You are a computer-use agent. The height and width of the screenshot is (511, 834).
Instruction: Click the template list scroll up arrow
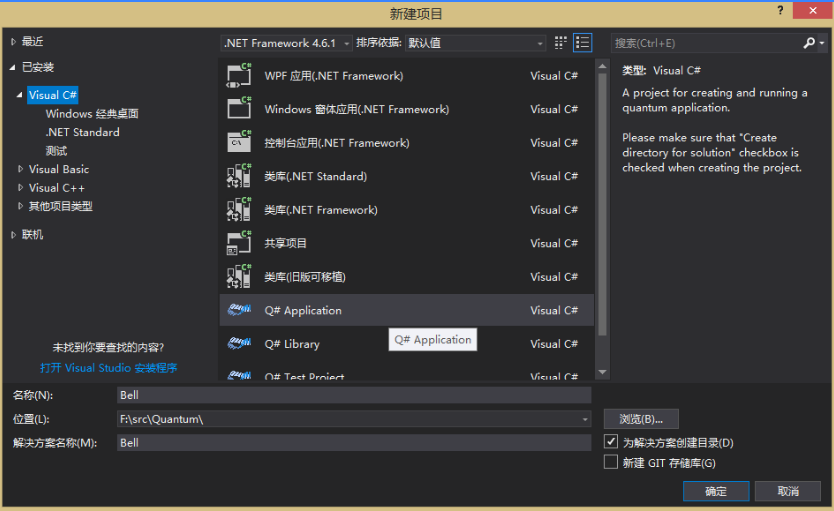tap(603, 66)
